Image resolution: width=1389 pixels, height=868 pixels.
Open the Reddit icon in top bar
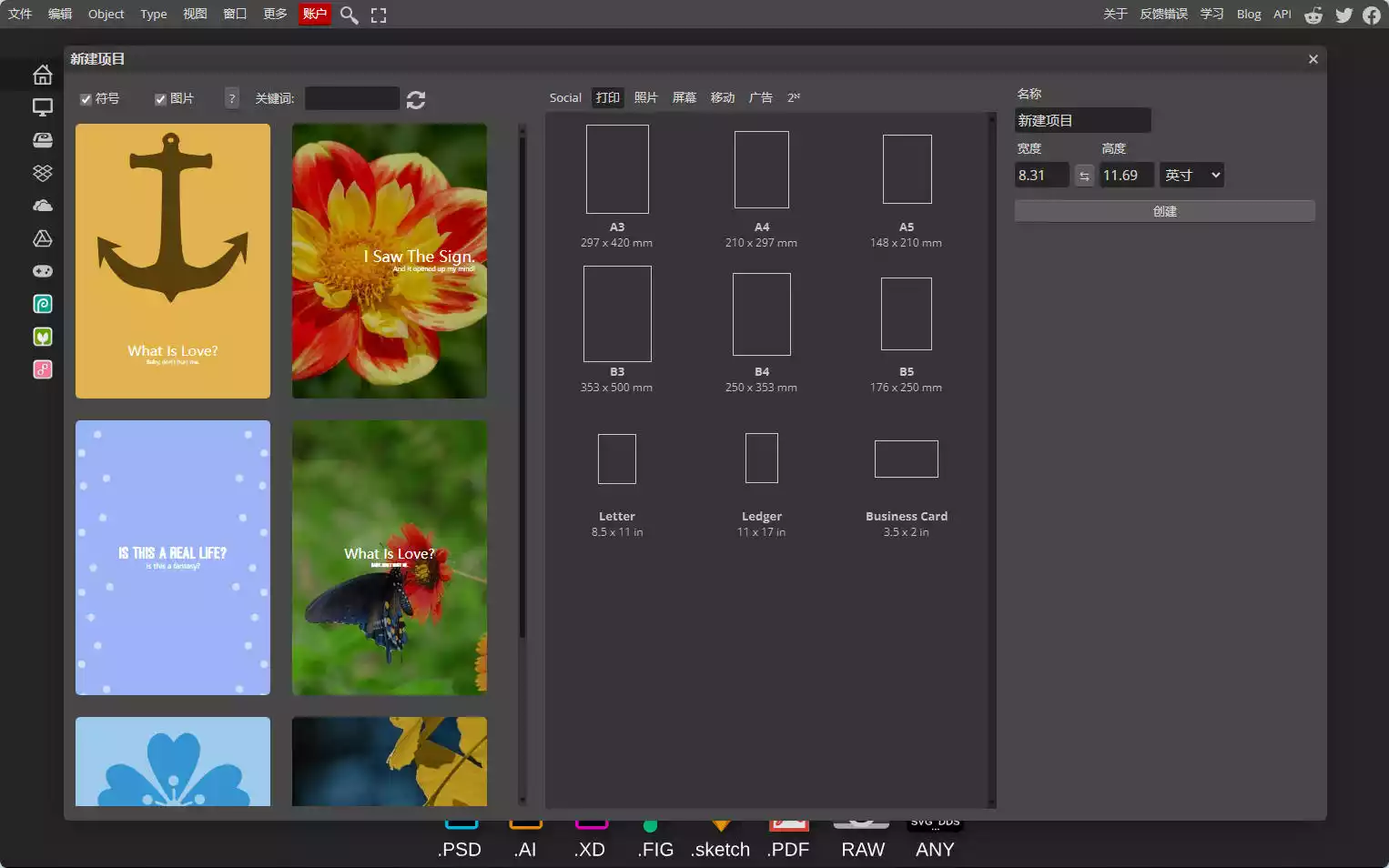coord(1313,15)
